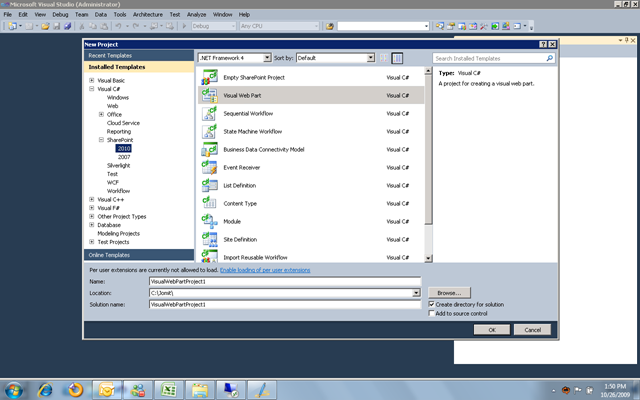Click the template list scrollbar thumb
Image resolution: width=640 pixels, height=400 pixels.
pos(428,149)
